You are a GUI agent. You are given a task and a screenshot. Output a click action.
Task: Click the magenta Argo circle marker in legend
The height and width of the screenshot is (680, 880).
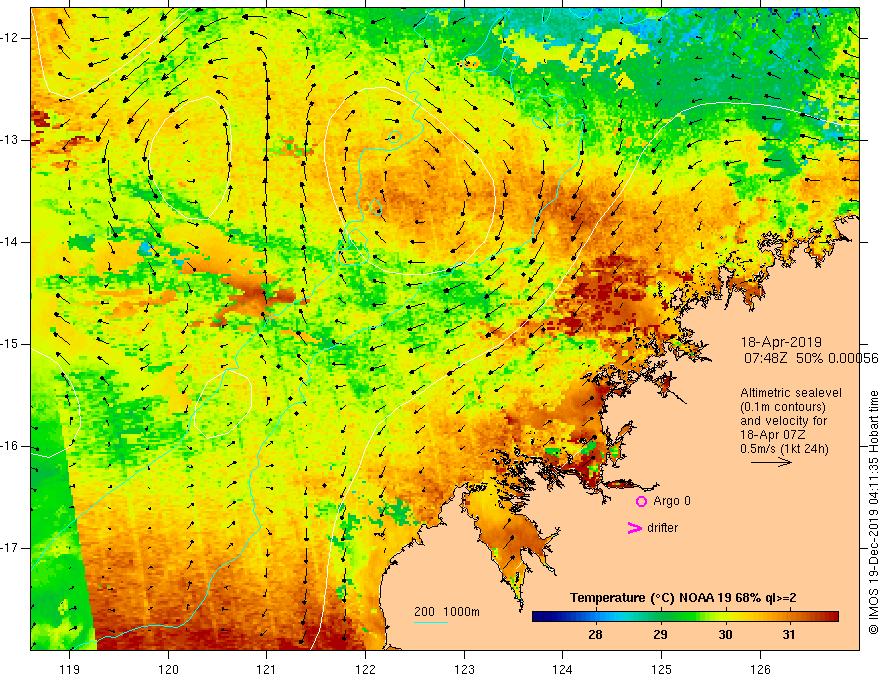[641, 501]
